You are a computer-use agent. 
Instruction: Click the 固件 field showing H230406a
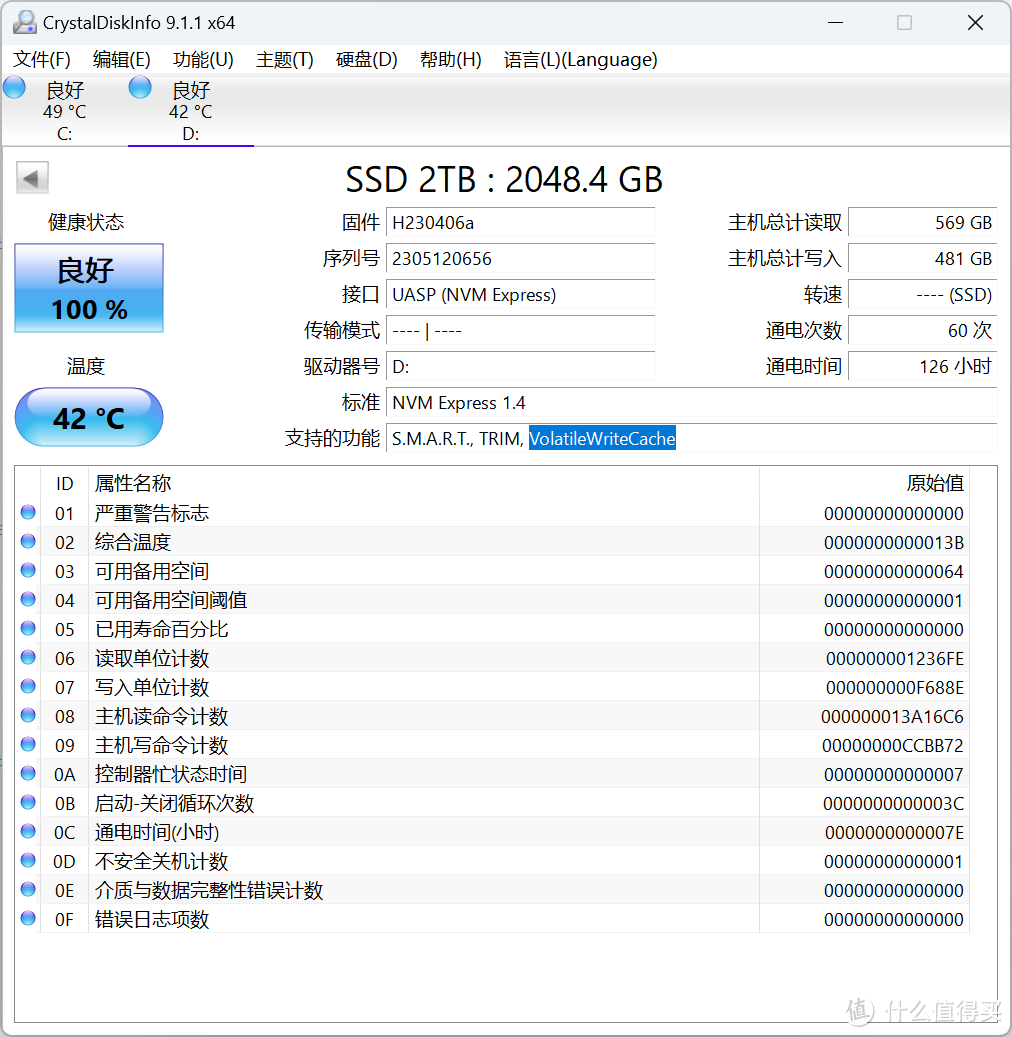pos(521,223)
